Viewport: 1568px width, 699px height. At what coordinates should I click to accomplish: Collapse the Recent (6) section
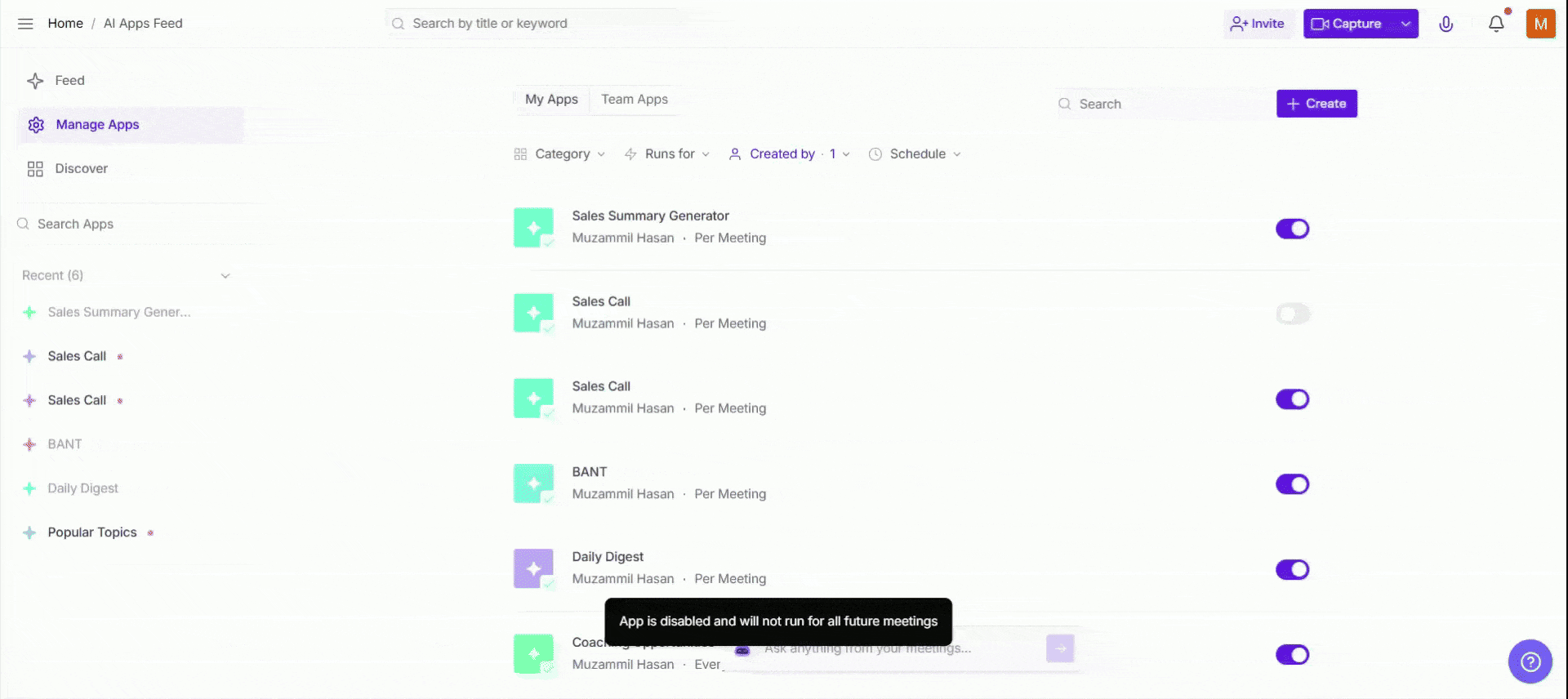click(225, 276)
